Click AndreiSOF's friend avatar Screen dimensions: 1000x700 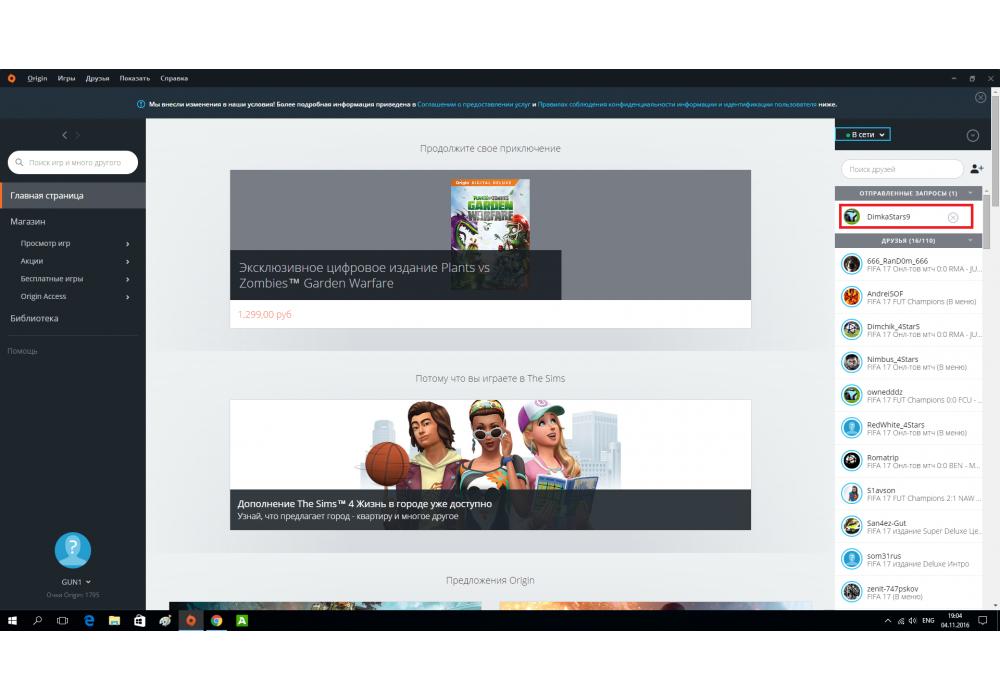click(x=851, y=297)
